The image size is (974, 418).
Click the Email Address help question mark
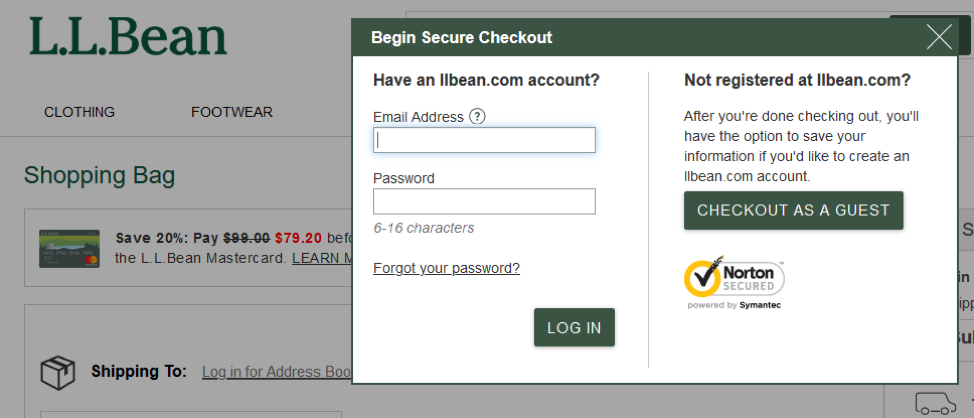point(477,116)
